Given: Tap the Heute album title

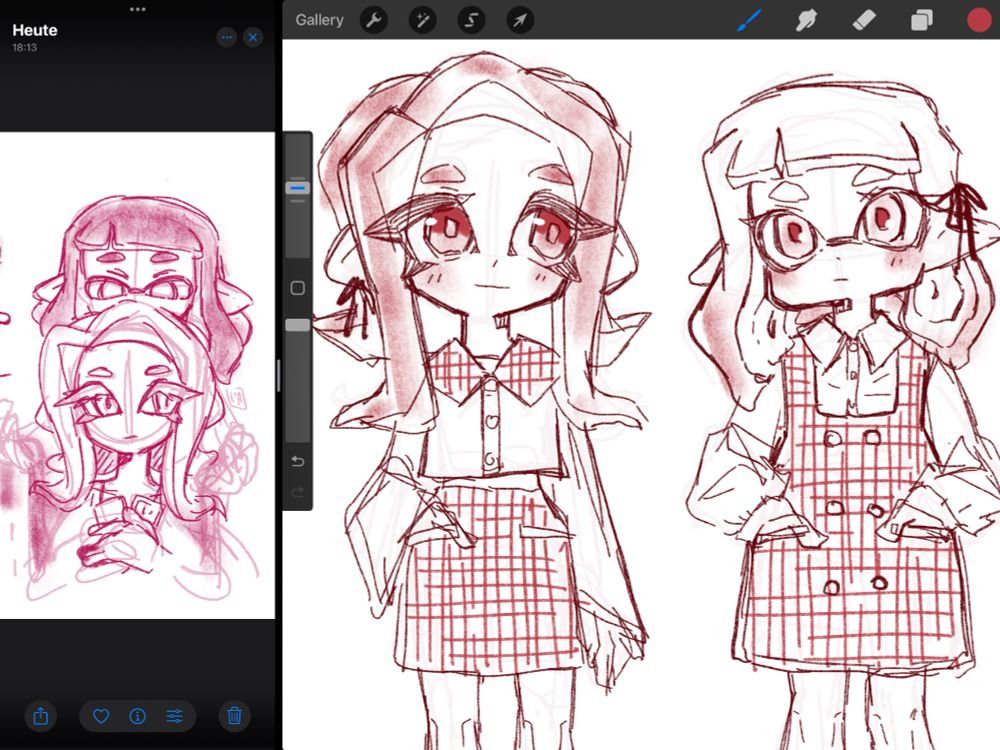Looking at the screenshot, I should point(34,30).
